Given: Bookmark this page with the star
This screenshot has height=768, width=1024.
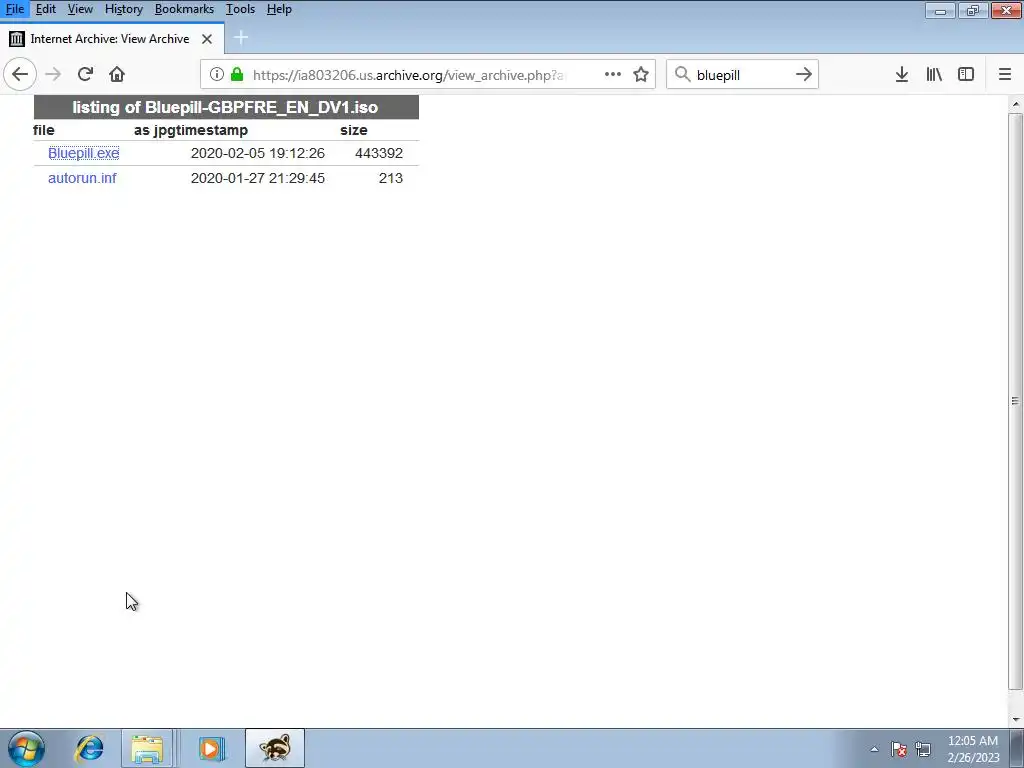Looking at the screenshot, I should [641, 74].
